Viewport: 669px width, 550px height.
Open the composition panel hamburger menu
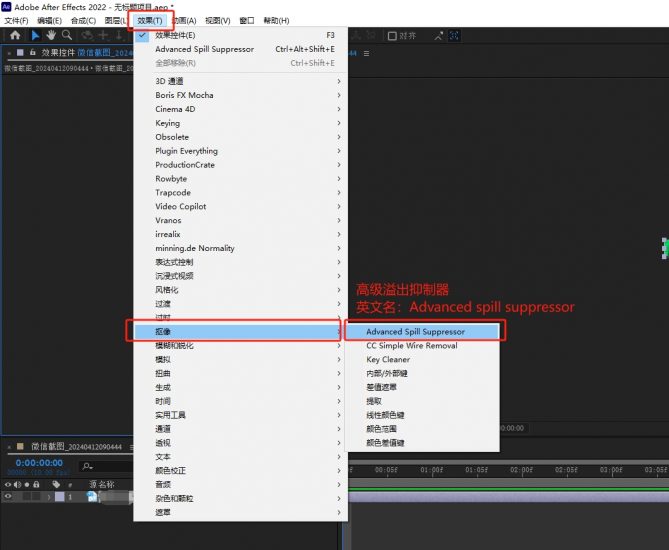click(x=366, y=53)
